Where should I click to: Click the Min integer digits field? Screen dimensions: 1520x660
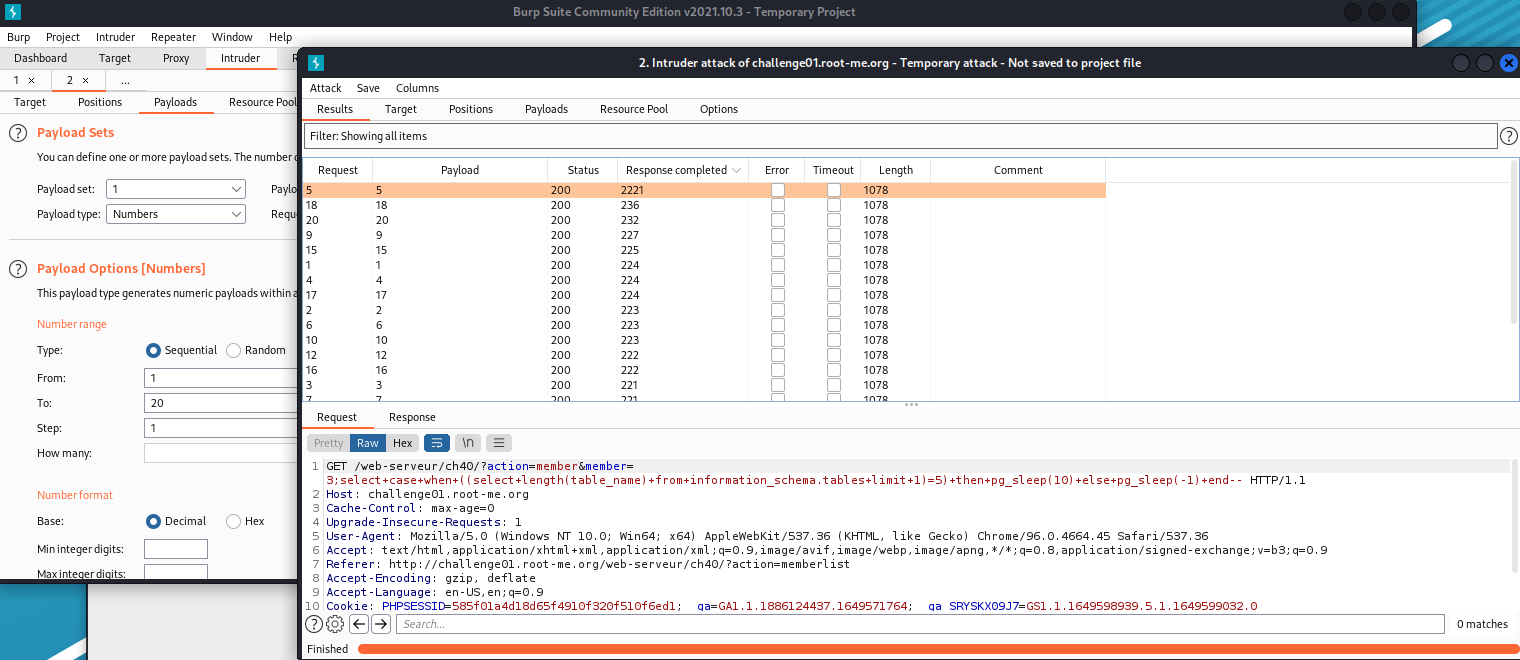[x=176, y=549]
